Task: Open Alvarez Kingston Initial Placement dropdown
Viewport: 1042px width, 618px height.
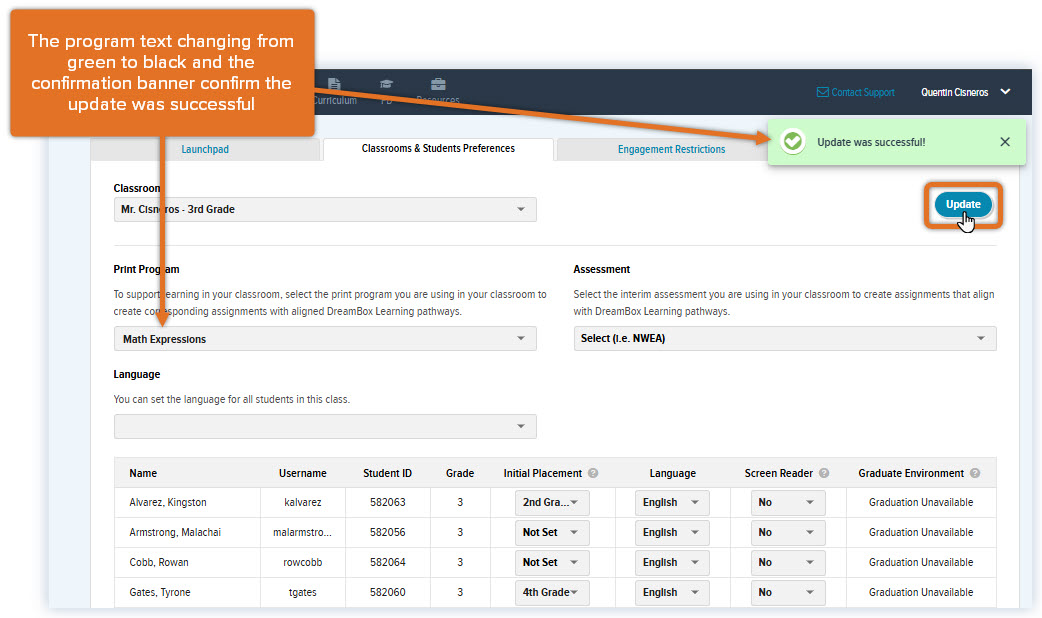Action: 552,502
